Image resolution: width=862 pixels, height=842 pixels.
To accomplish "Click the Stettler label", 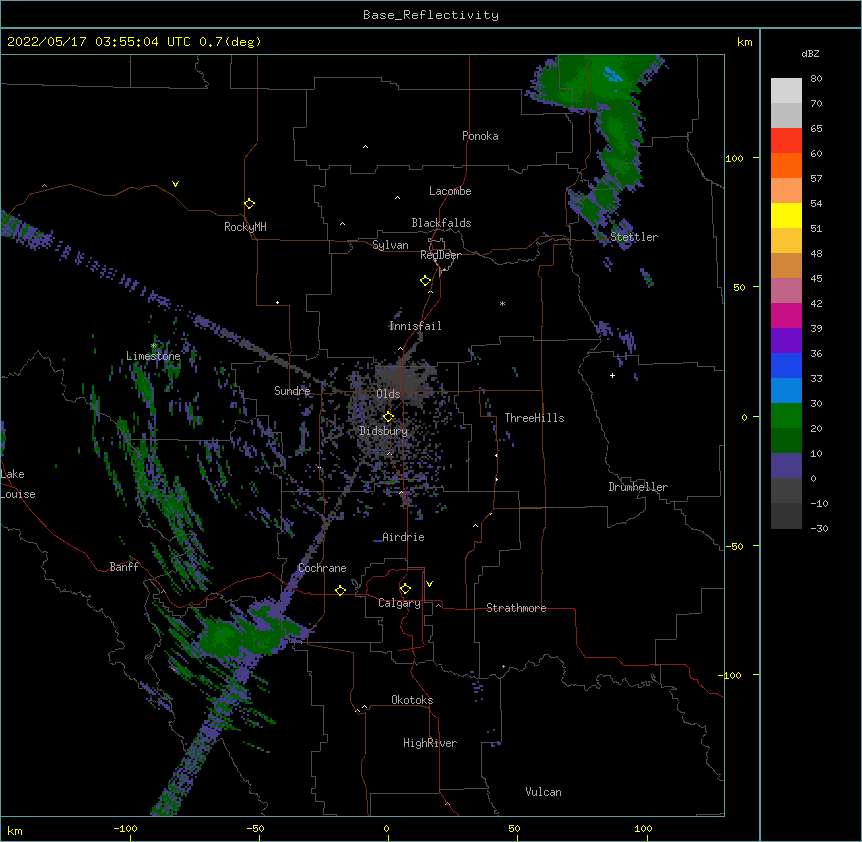I will 634,237.
